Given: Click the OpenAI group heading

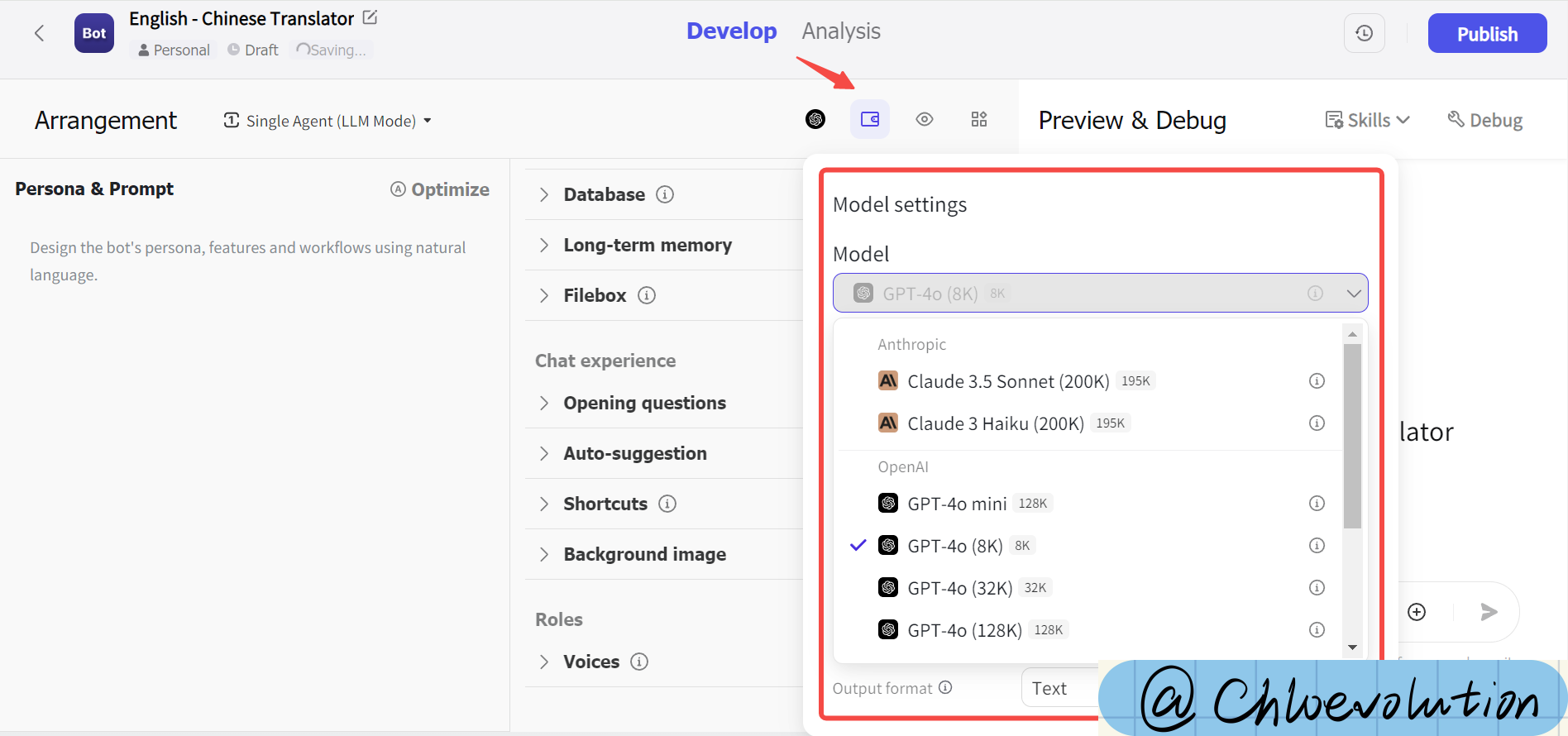Looking at the screenshot, I should pos(902,466).
